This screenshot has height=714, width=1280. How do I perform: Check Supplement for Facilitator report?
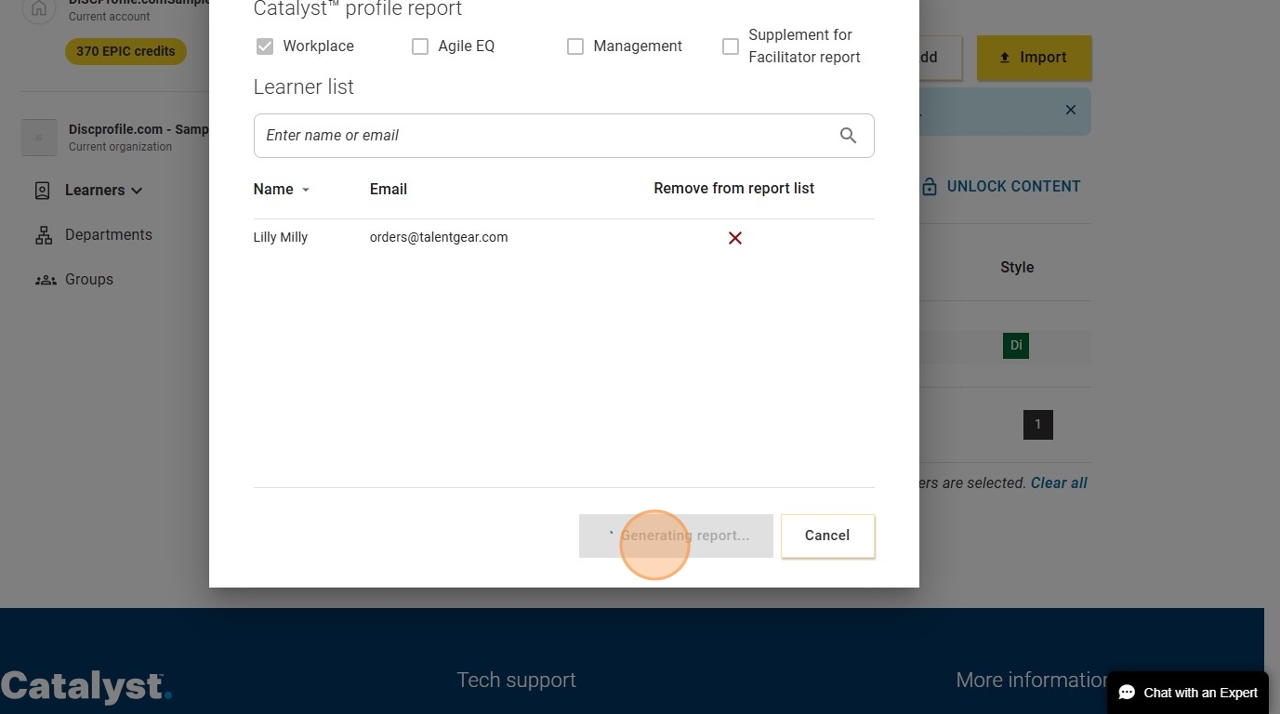(730, 46)
